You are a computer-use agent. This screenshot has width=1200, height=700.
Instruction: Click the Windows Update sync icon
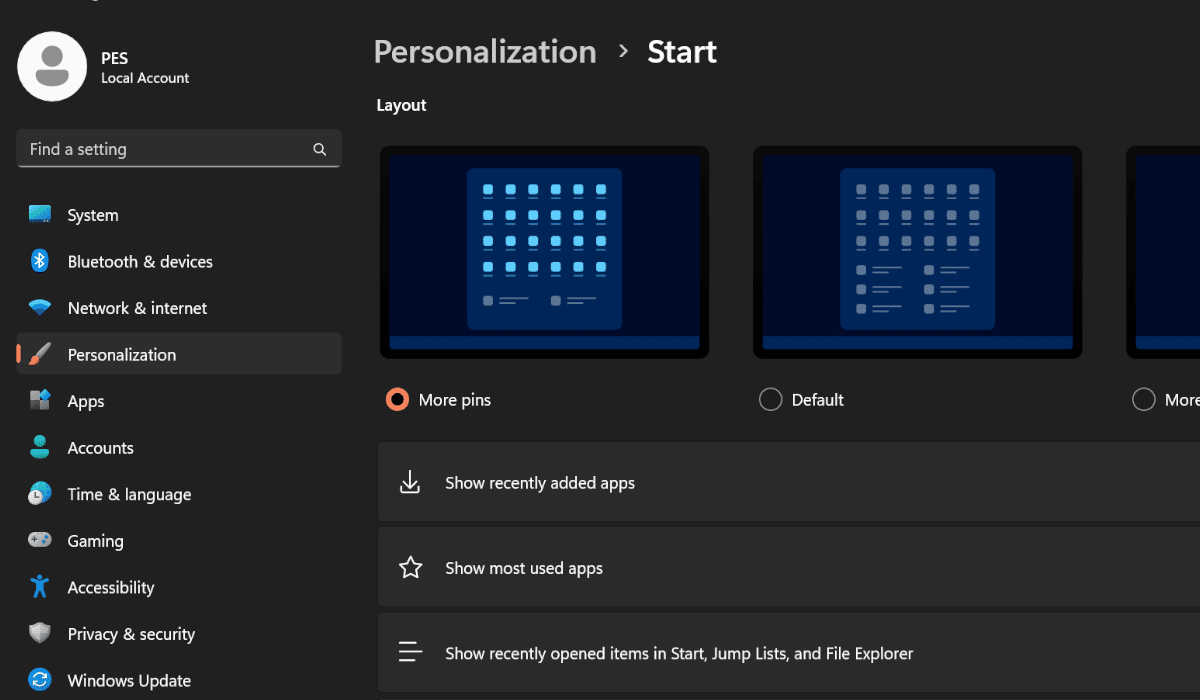click(x=40, y=680)
